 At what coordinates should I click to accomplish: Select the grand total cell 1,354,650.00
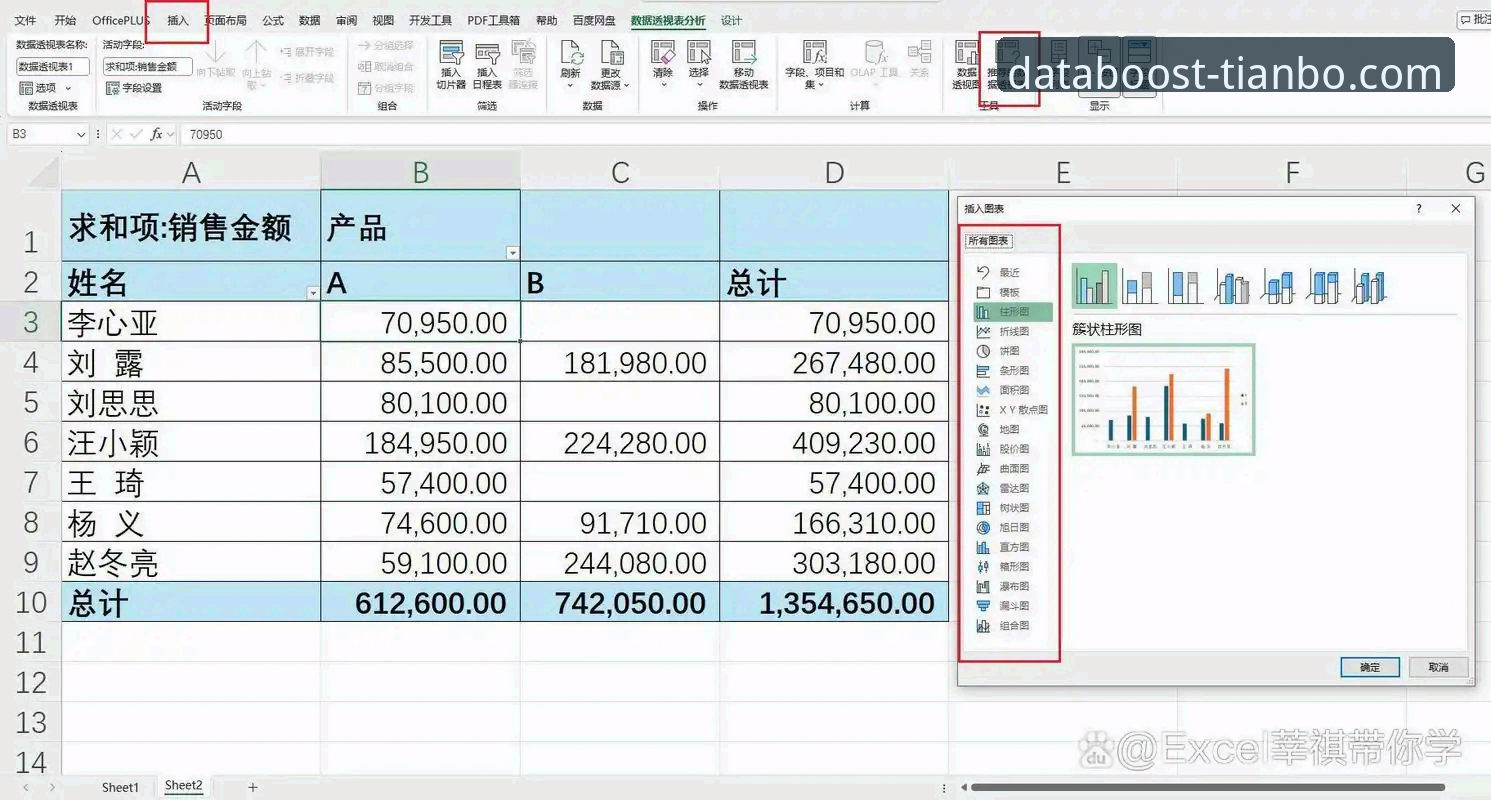[x=834, y=602]
